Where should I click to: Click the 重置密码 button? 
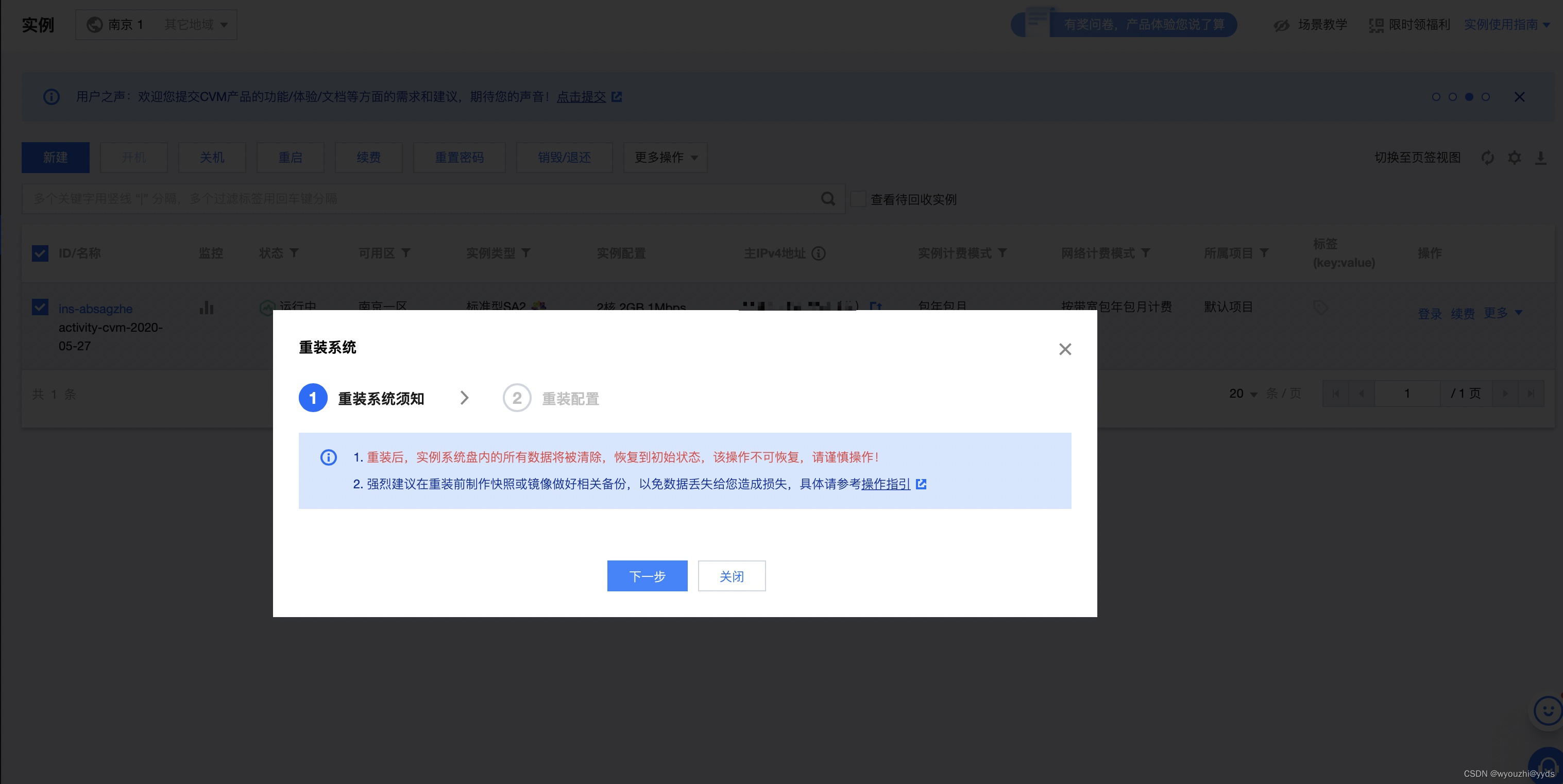pos(460,157)
